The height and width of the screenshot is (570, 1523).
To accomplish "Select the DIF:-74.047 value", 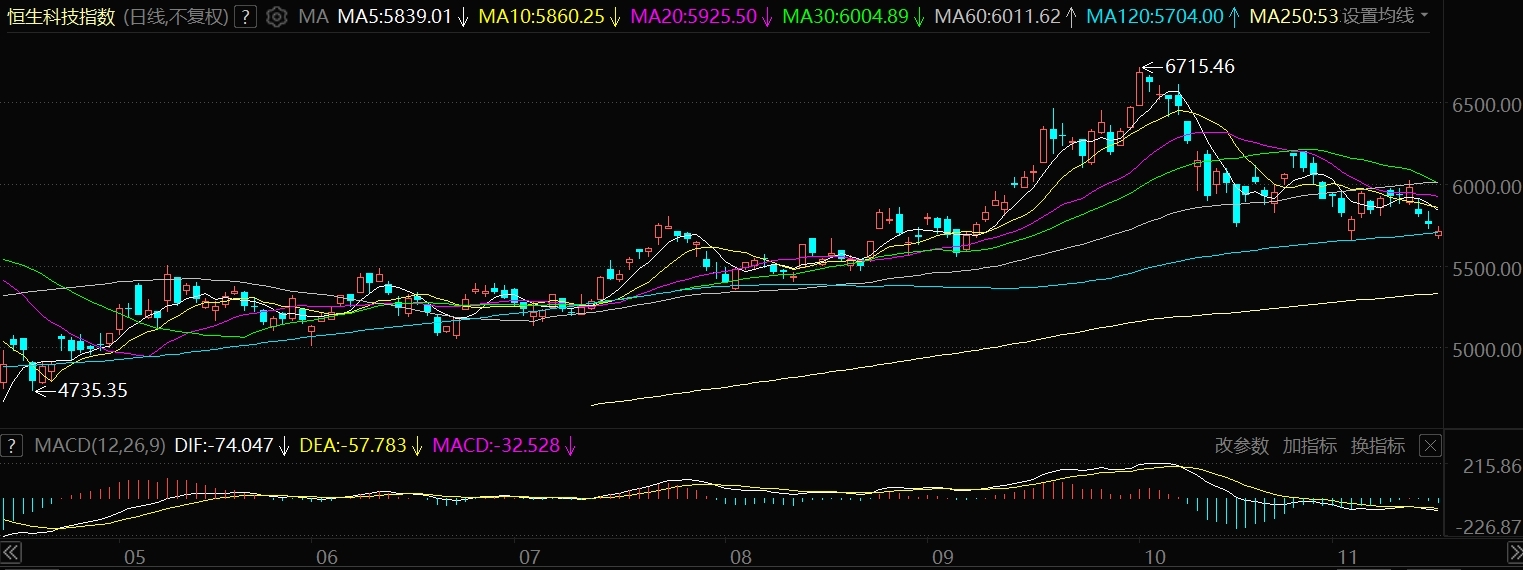I will [224, 446].
